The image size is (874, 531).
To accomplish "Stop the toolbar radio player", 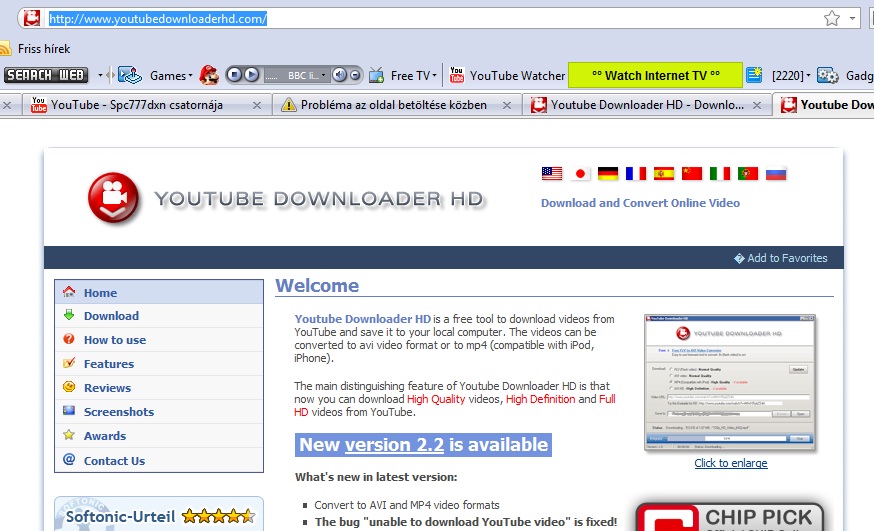I will pos(235,75).
